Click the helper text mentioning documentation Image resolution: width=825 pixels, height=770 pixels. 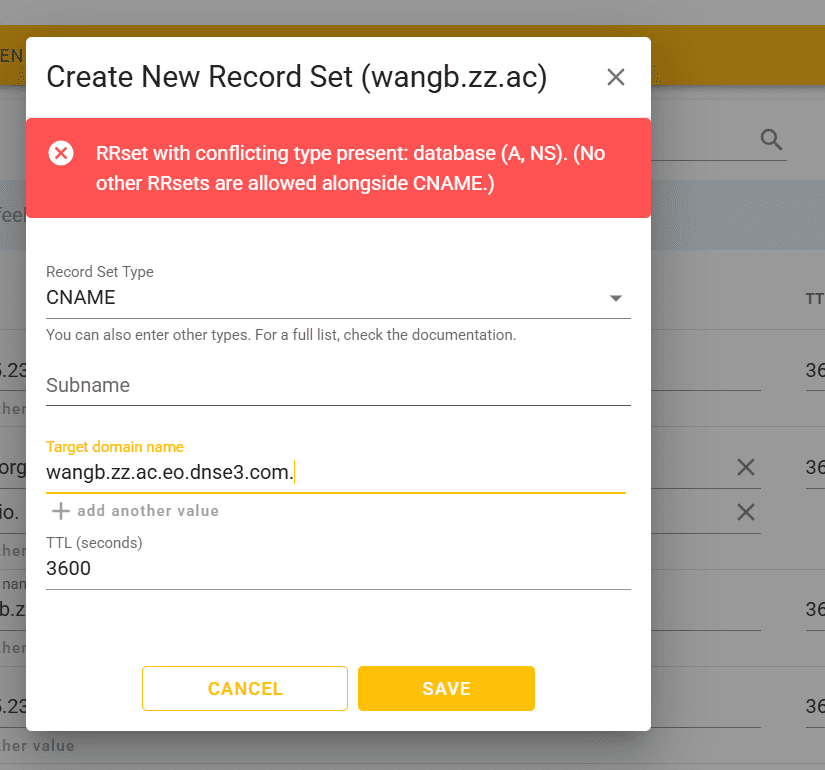click(281, 335)
